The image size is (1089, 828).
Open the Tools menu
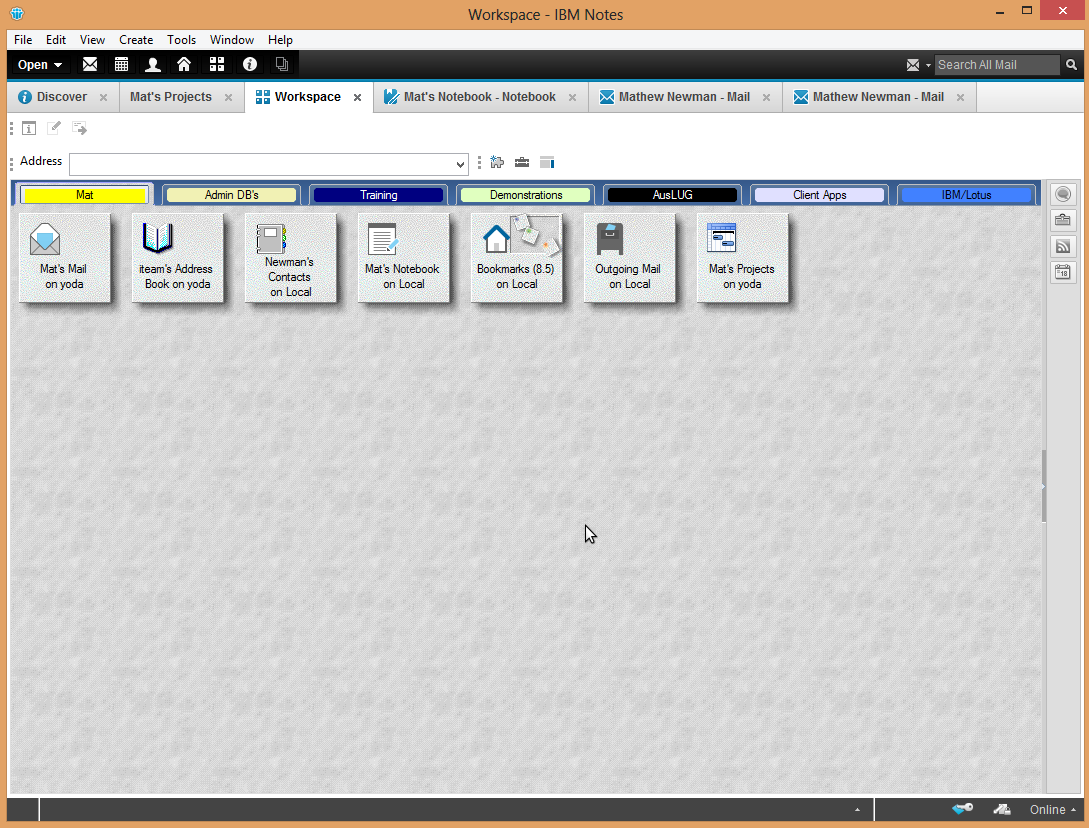click(x=181, y=40)
